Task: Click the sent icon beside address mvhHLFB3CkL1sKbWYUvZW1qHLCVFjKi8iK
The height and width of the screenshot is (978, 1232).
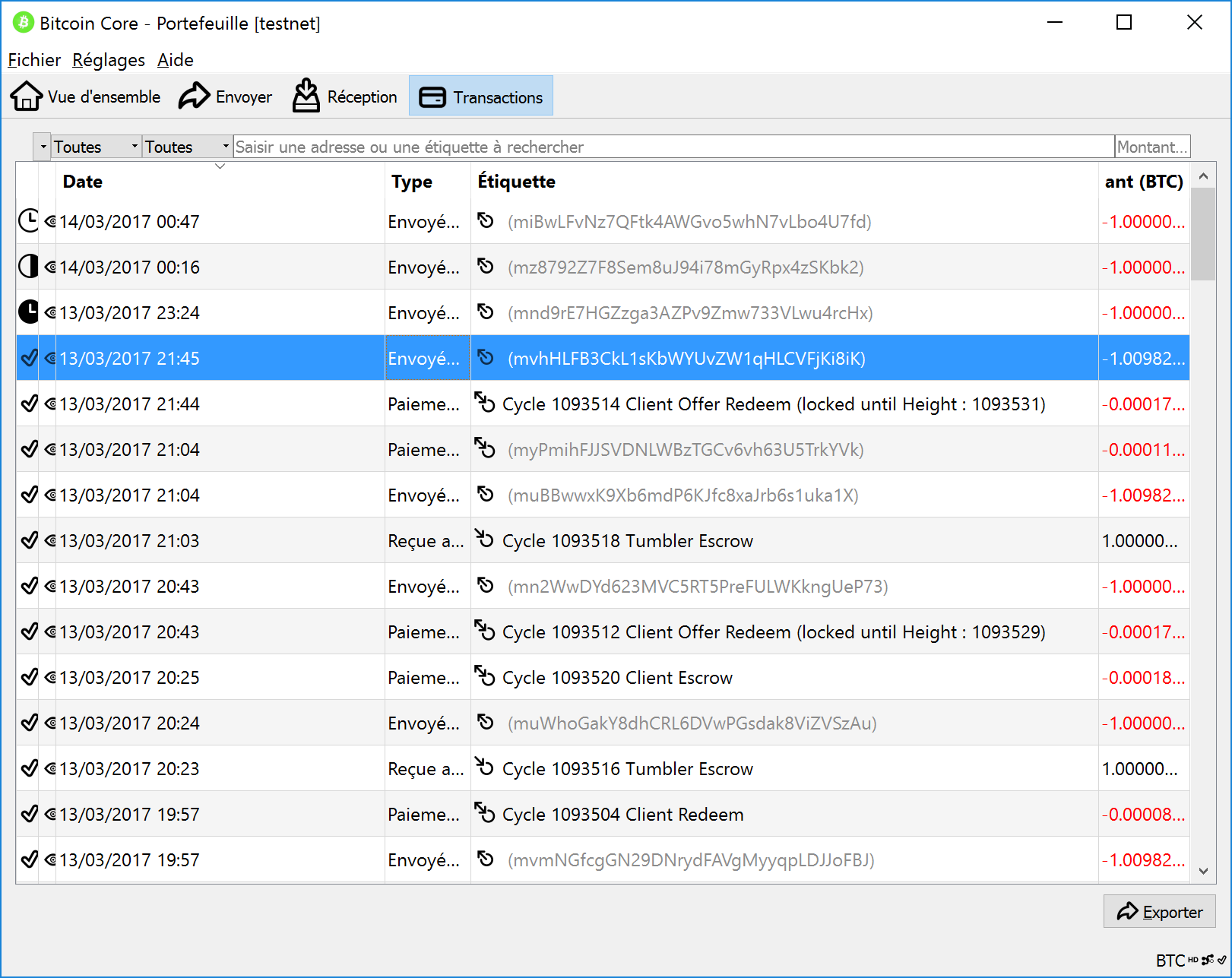Action: coord(486,357)
